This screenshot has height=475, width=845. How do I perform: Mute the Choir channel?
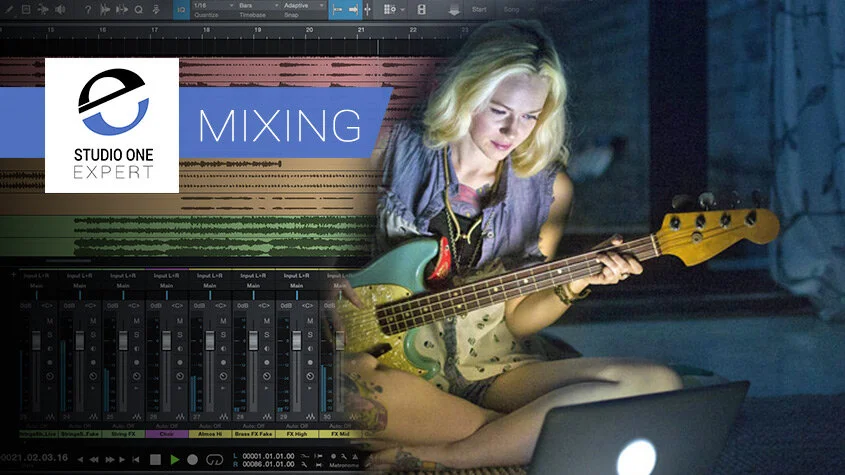click(x=180, y=321)
